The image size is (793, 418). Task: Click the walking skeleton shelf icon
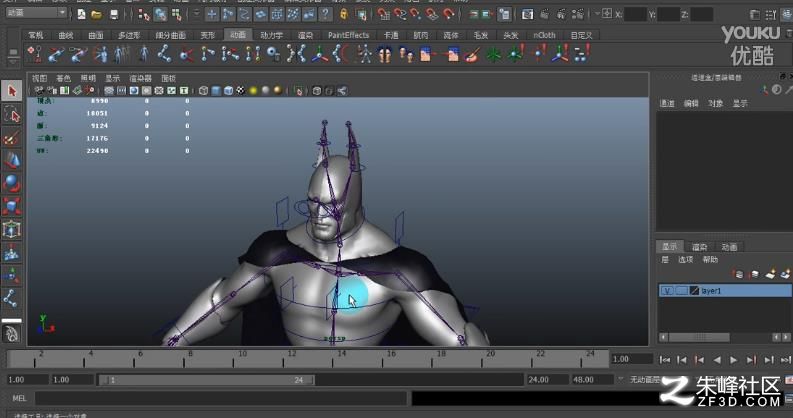tap(364, 54)
